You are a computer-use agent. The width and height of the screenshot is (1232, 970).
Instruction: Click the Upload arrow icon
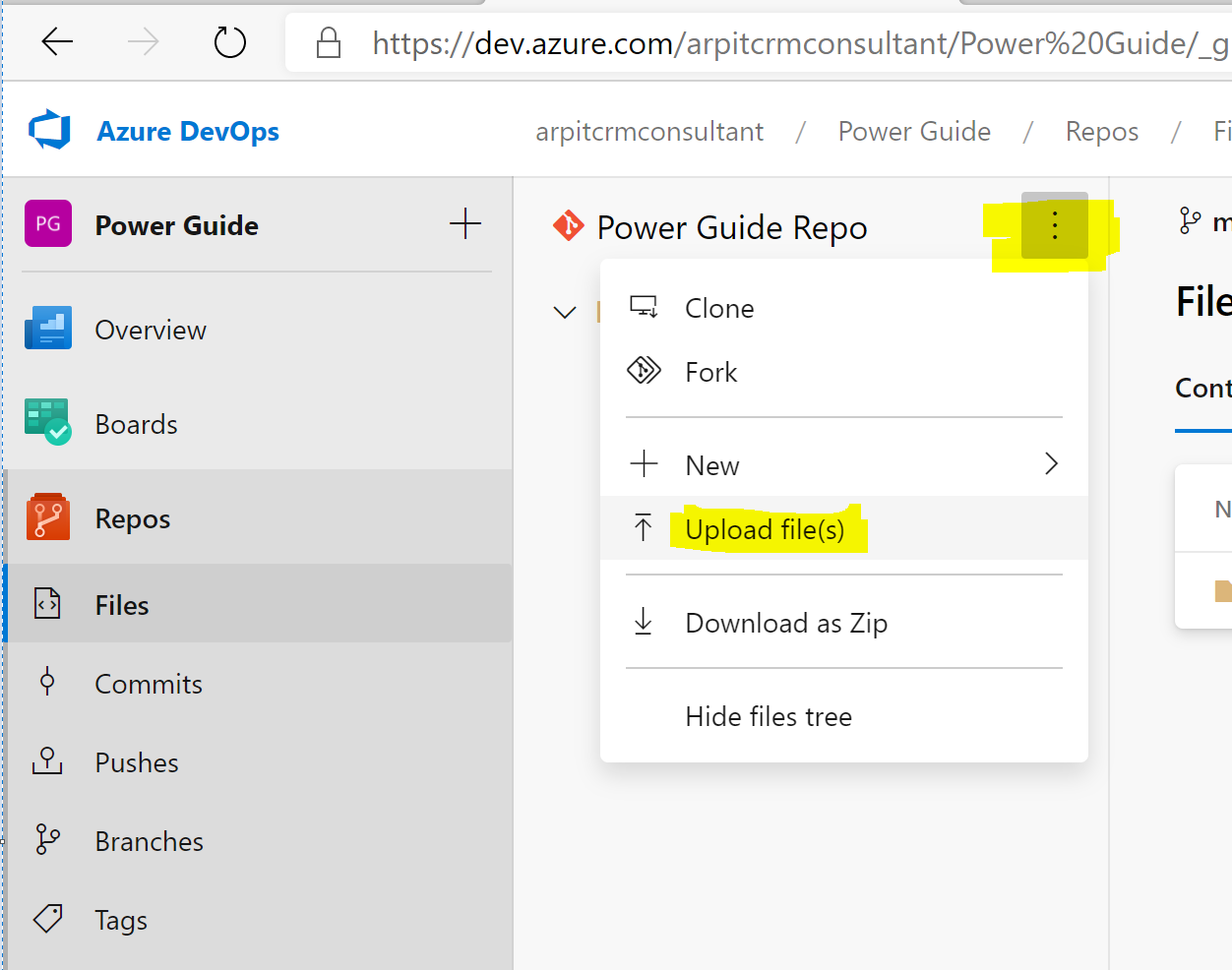[644, 528]
